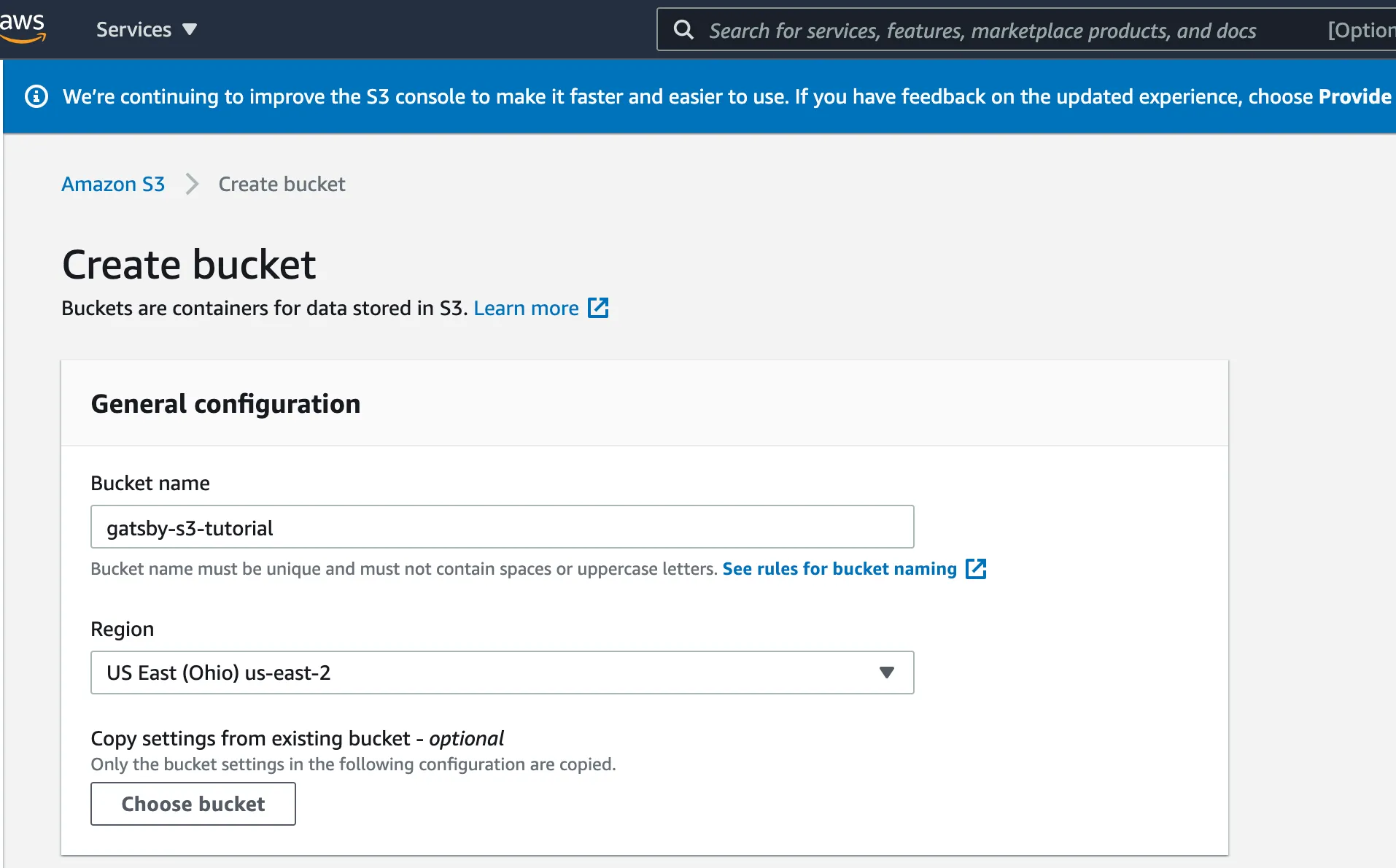Open the Learn more link

coord(526,308)
